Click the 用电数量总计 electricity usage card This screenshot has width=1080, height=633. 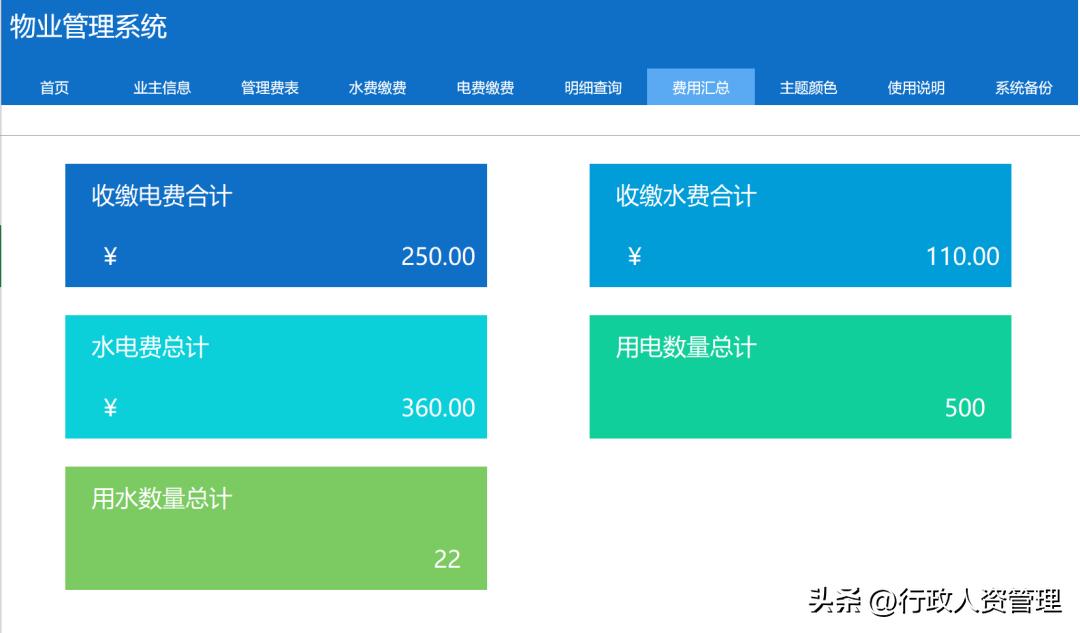[800, 376]
